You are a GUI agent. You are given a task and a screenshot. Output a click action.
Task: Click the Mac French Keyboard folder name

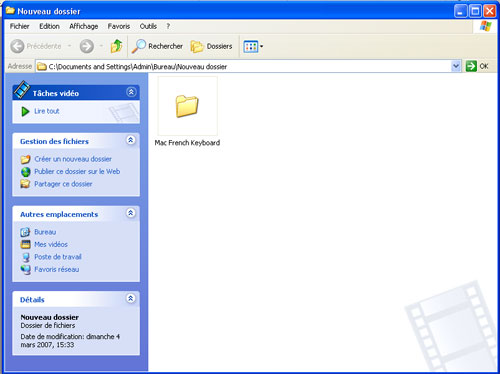[x=187, y=143]
